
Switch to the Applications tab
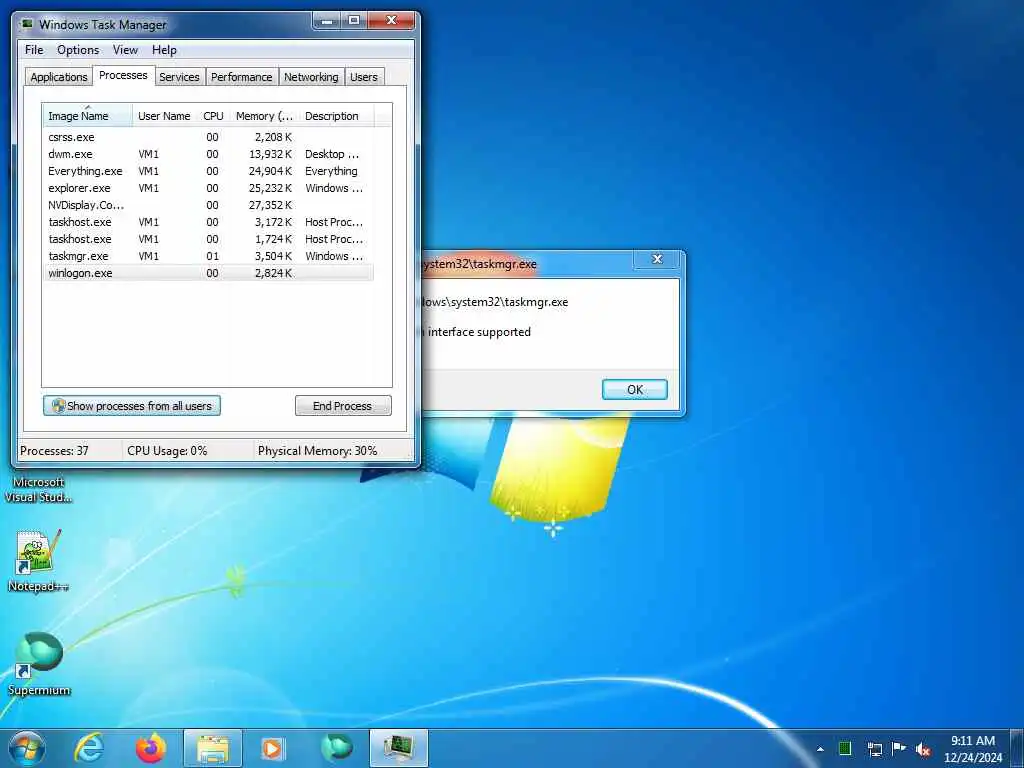tap(59, 76)
